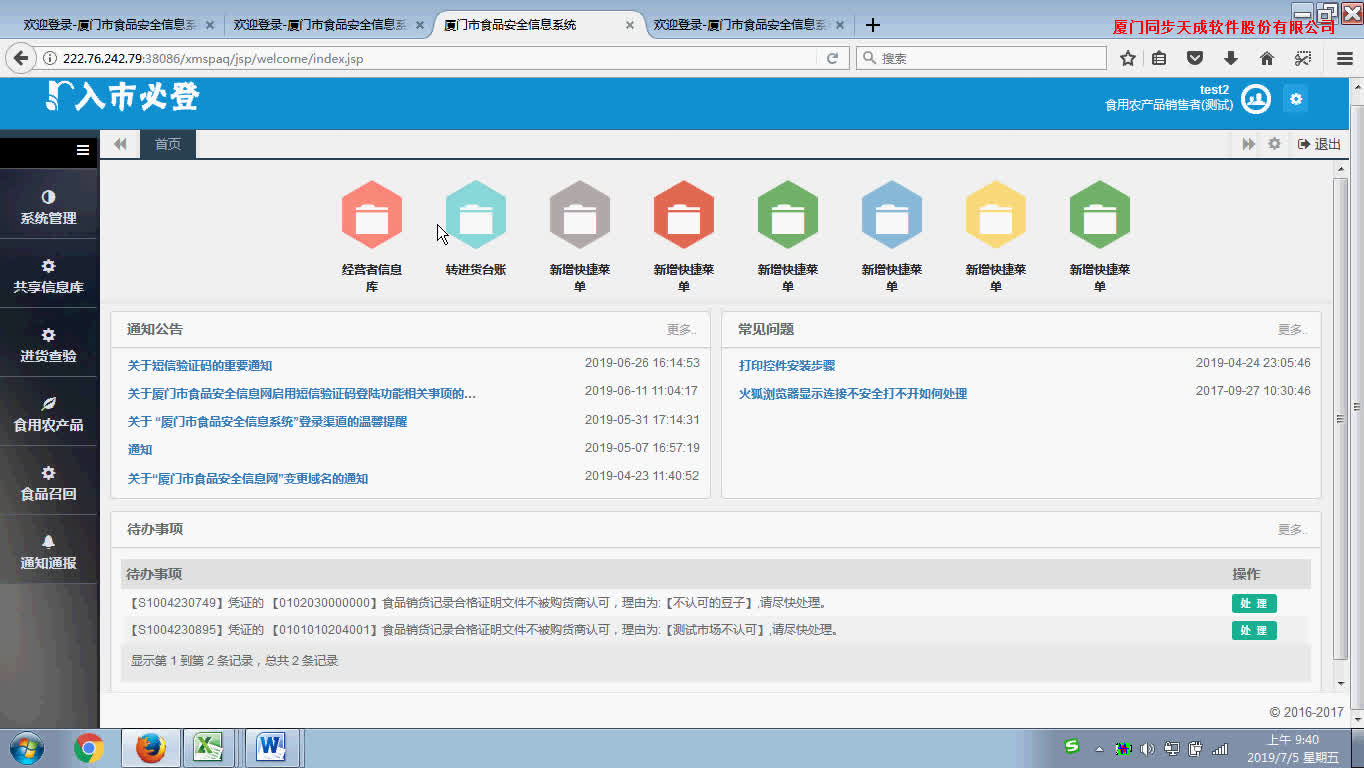
Task: Click the user avatar icon in header
Action: click(1256, 99)
